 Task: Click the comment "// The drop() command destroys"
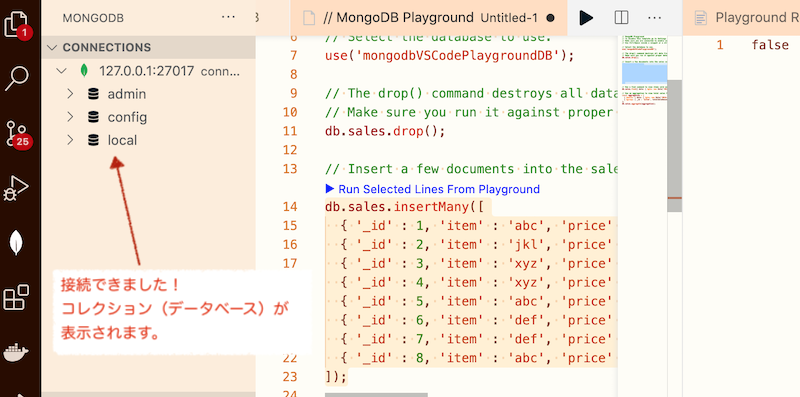(471, 93)
